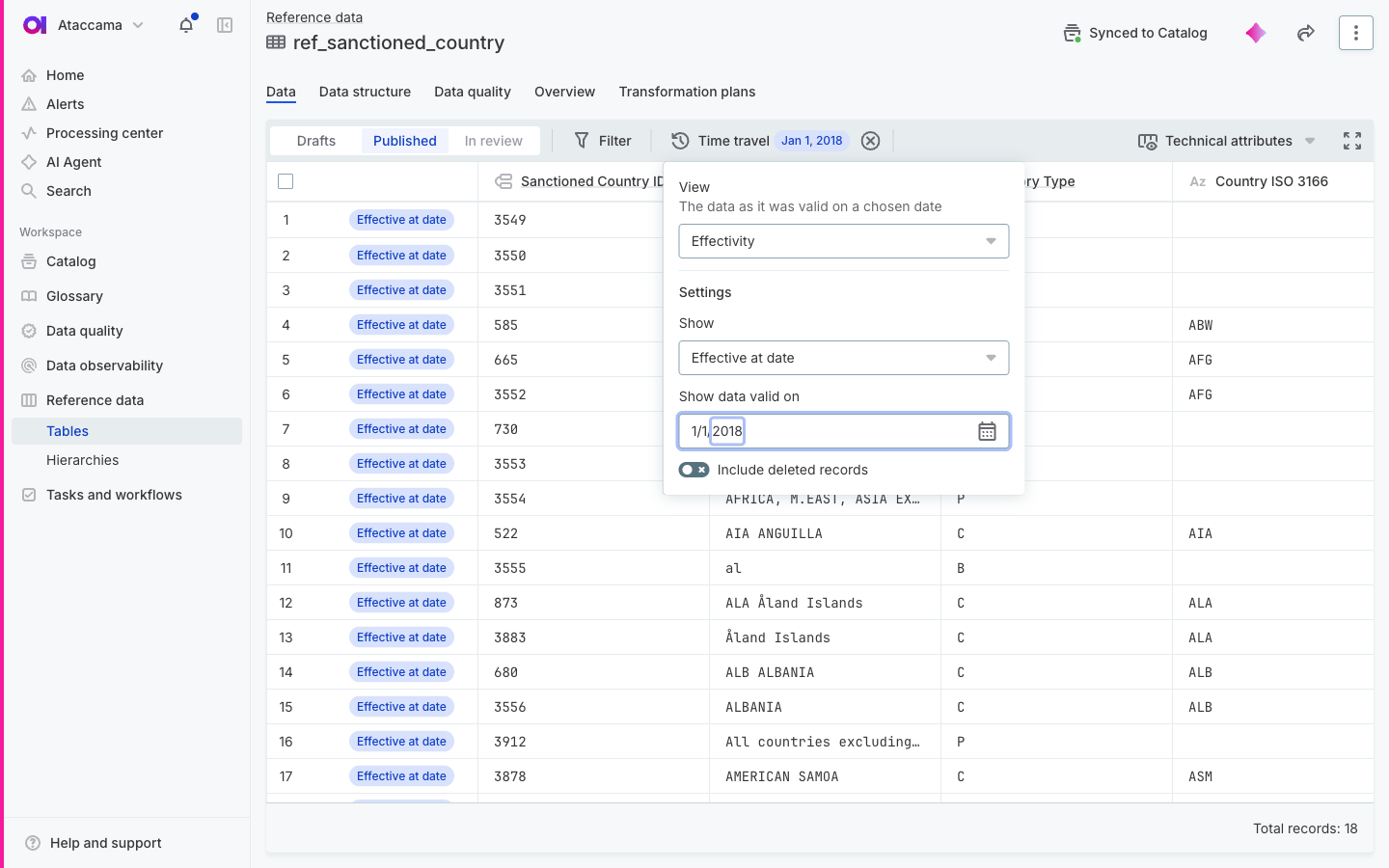Open the Overview tab

pos(564,92)
